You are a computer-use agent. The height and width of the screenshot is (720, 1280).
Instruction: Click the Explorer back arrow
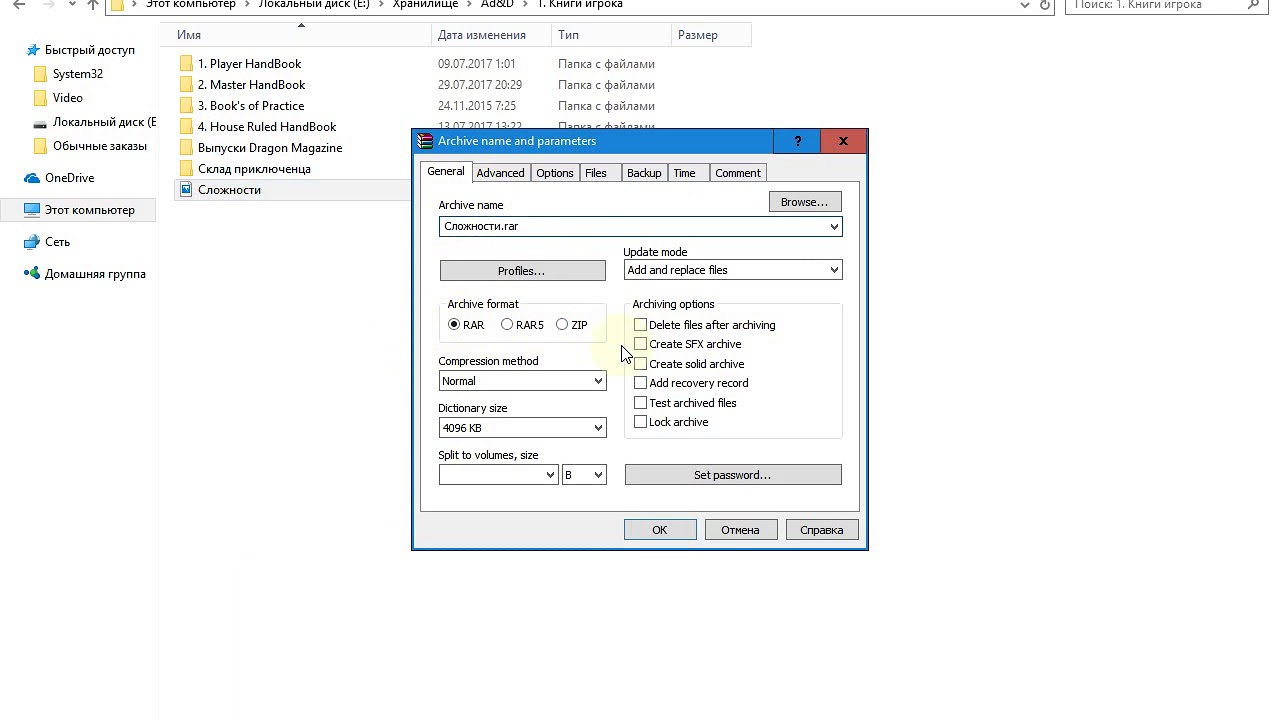pyautogui.click(x=19, y=4)
